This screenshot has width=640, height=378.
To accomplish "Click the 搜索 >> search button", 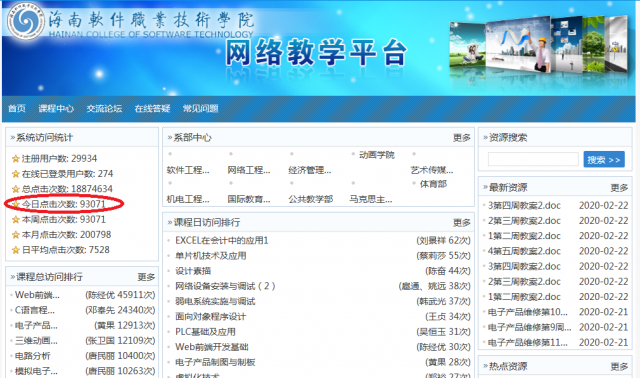I will click(x=604, y=160).
